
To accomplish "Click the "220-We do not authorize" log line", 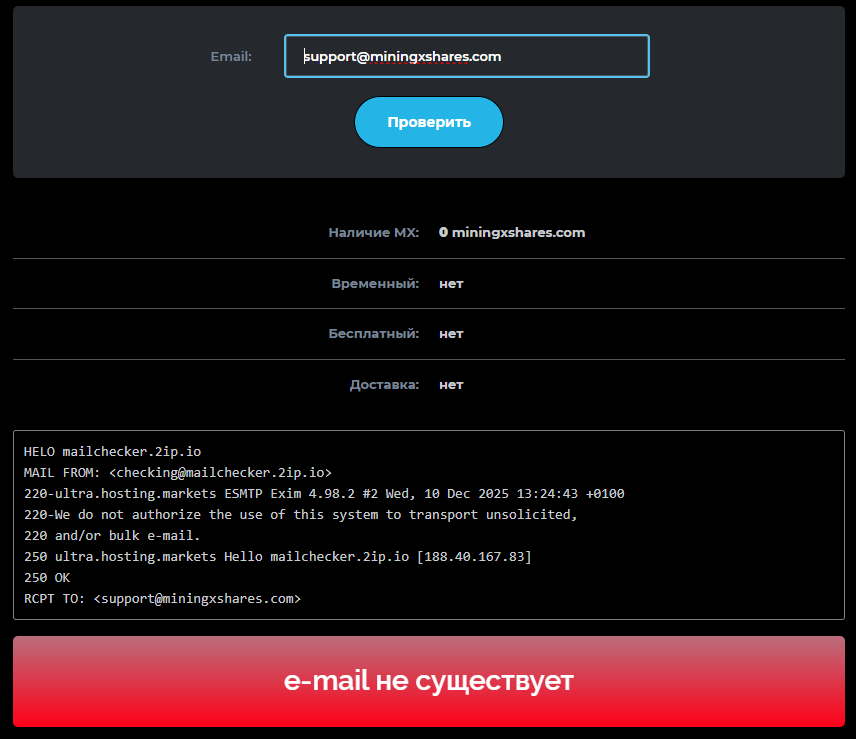I will [301, 515].
